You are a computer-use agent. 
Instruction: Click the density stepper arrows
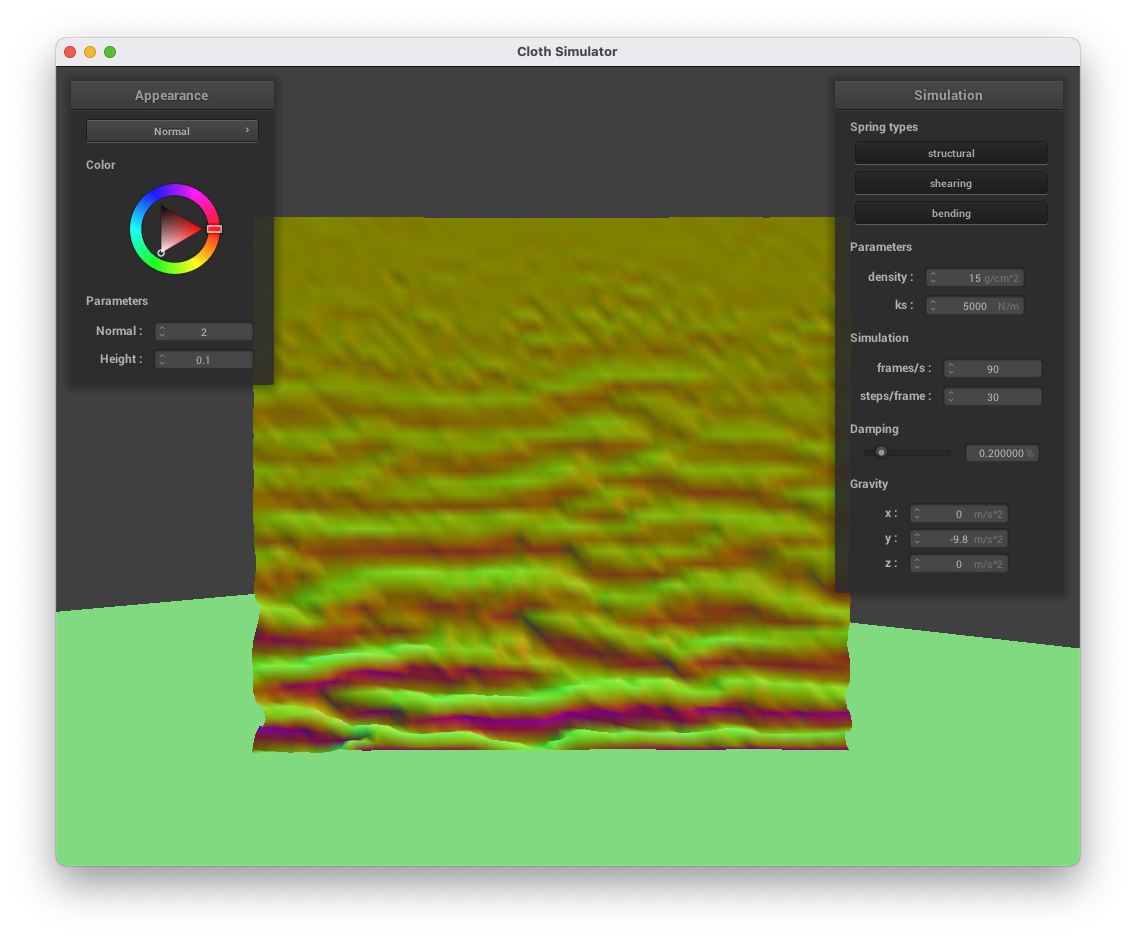pyautogui.click(x=933, y=278)
